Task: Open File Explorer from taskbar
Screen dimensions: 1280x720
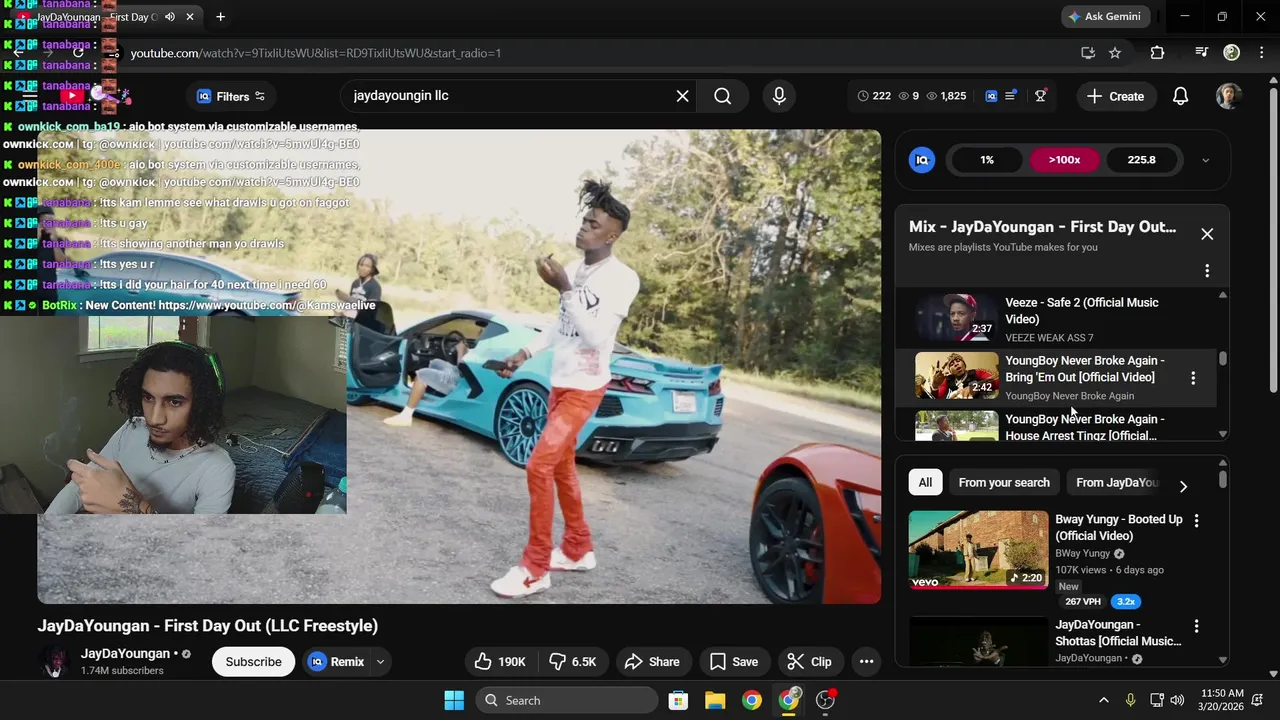Action: click(715, 701)
